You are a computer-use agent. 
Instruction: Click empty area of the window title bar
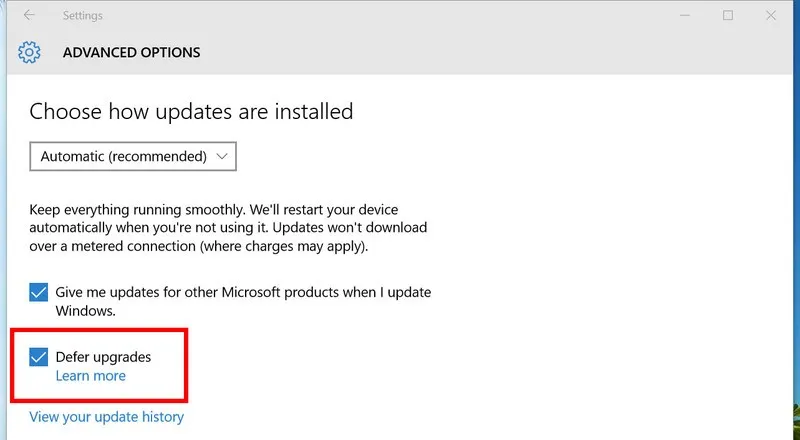tap(400, 15)
